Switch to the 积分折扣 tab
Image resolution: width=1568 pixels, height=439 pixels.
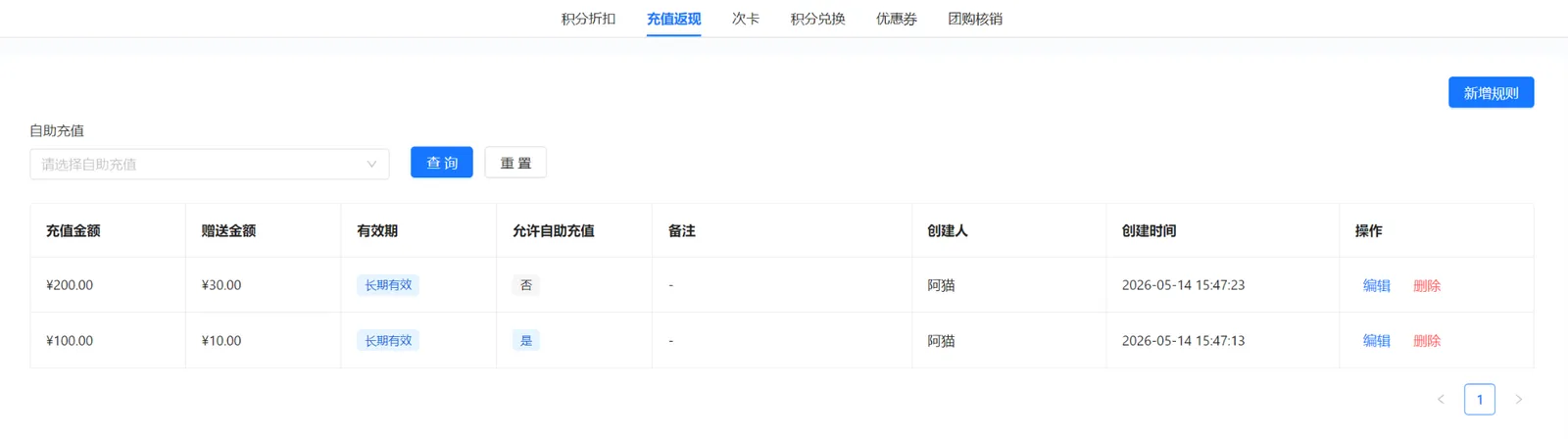[x=588, y=19]
